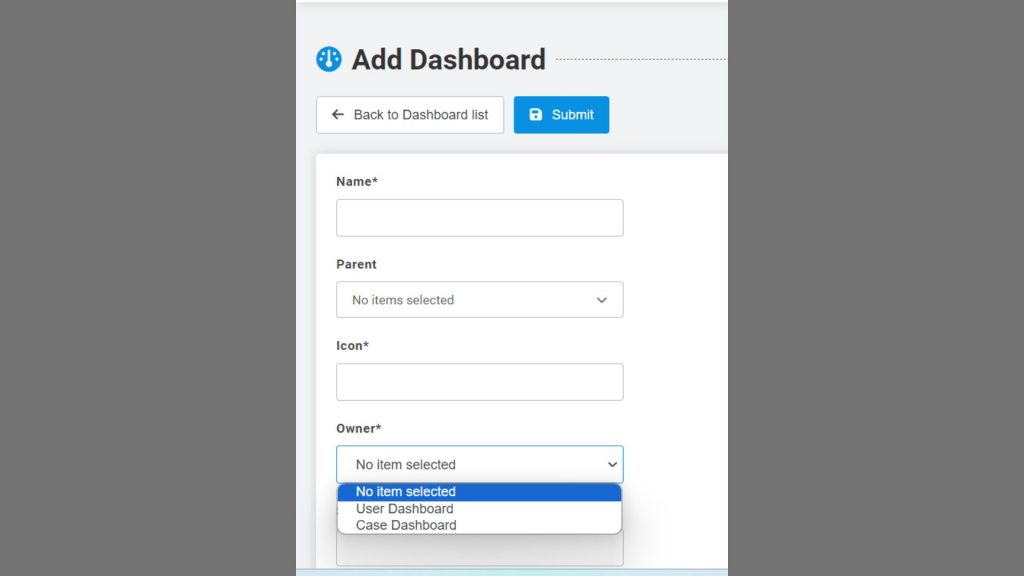
Task: Click the blue dashboard gauge icon
Action: pos(328,59)
